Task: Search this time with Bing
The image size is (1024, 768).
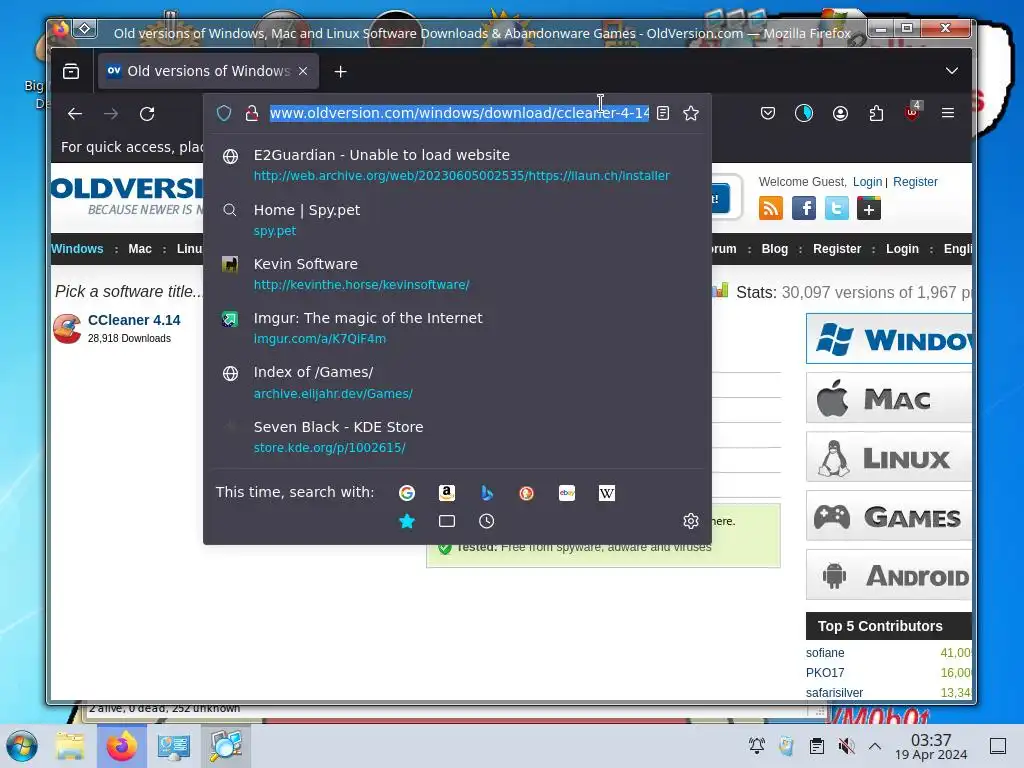Action: tap(487, 493)
